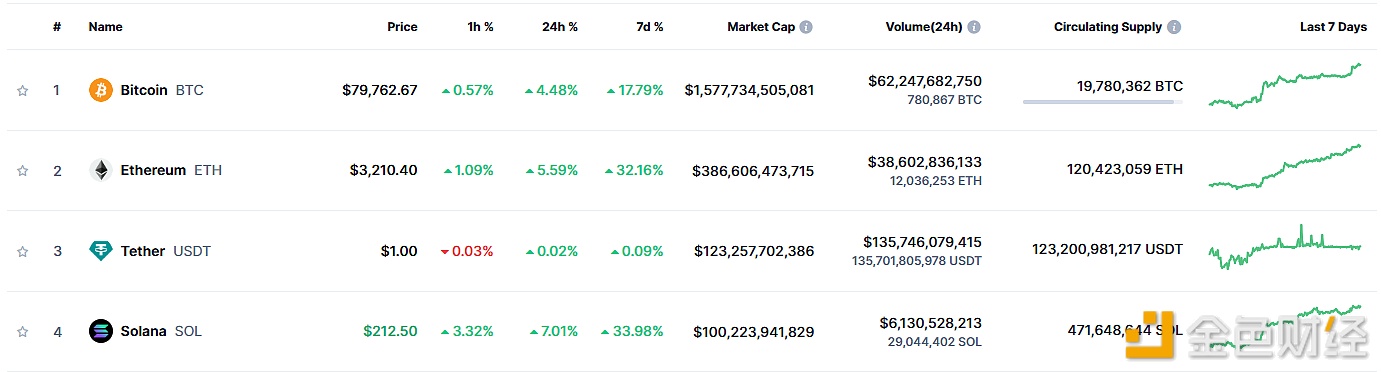Sort the table by Price column

[402, 27]
